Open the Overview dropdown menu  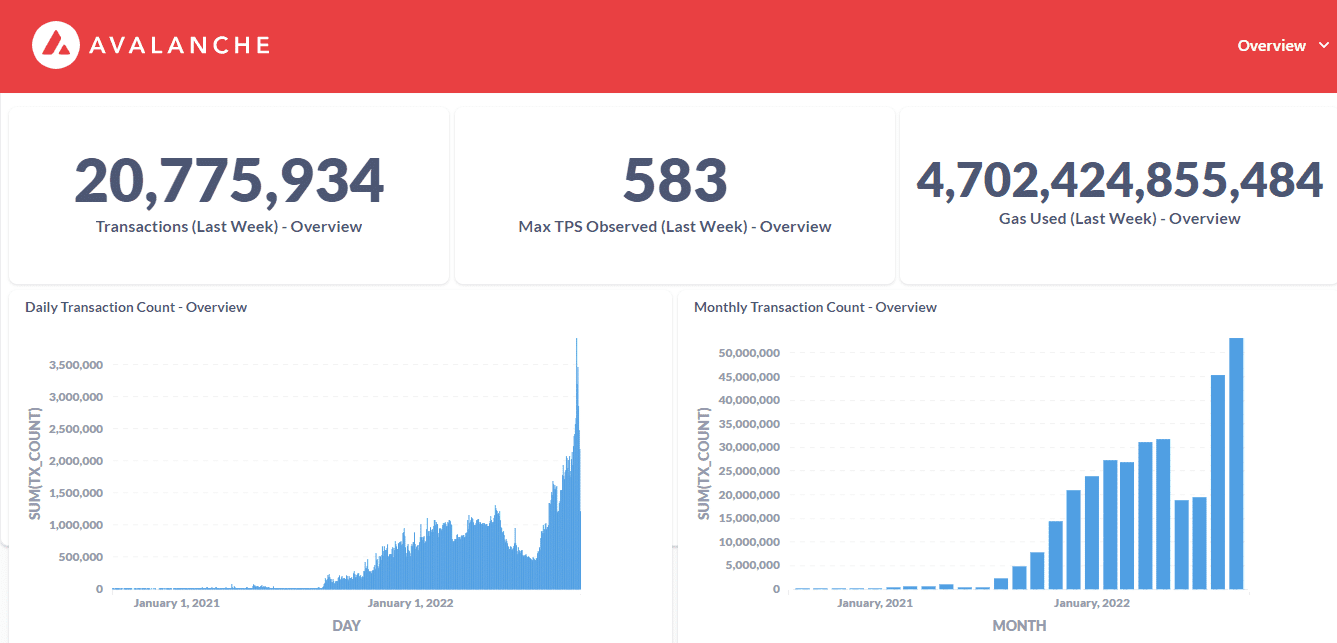pos(1271,46)
